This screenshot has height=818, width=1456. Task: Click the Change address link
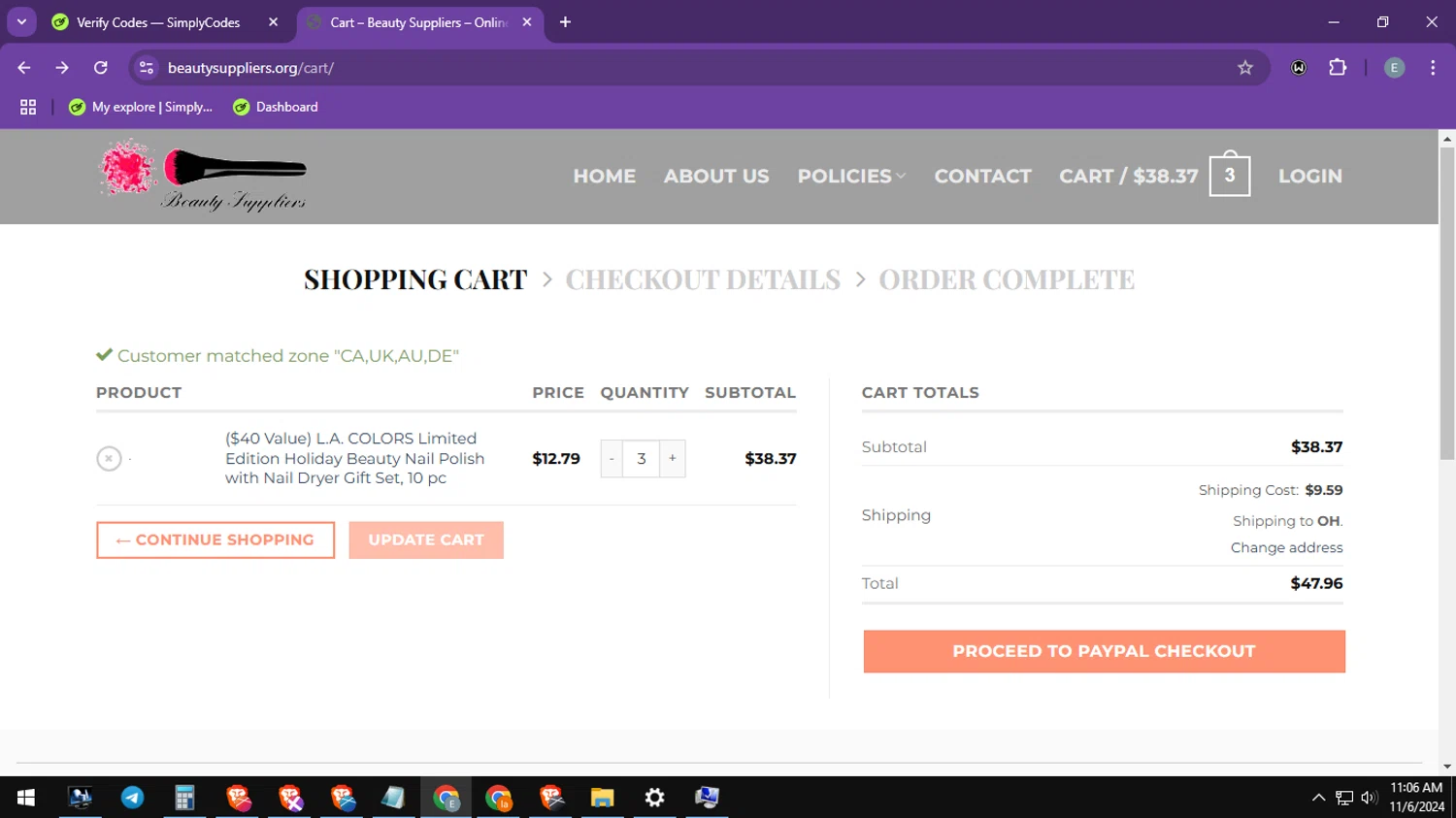pos(1286,547)
